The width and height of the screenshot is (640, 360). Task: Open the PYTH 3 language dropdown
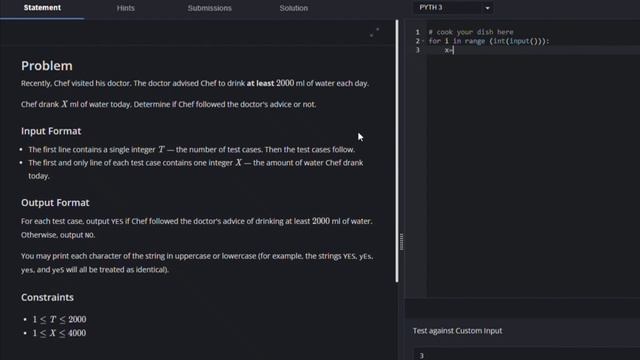(x=453, y=8)
